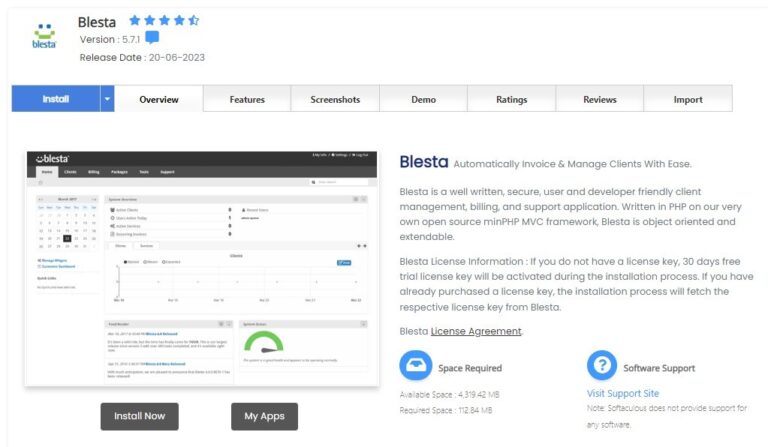The height and width of the screenshot is (447, 768).
Task: Click the Space Required label
Action: pos(470,368)
